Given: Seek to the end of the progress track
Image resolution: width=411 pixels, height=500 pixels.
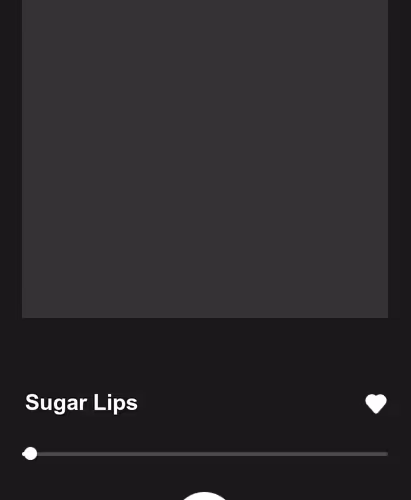Looking at the screenshot, I should [387, 454].
